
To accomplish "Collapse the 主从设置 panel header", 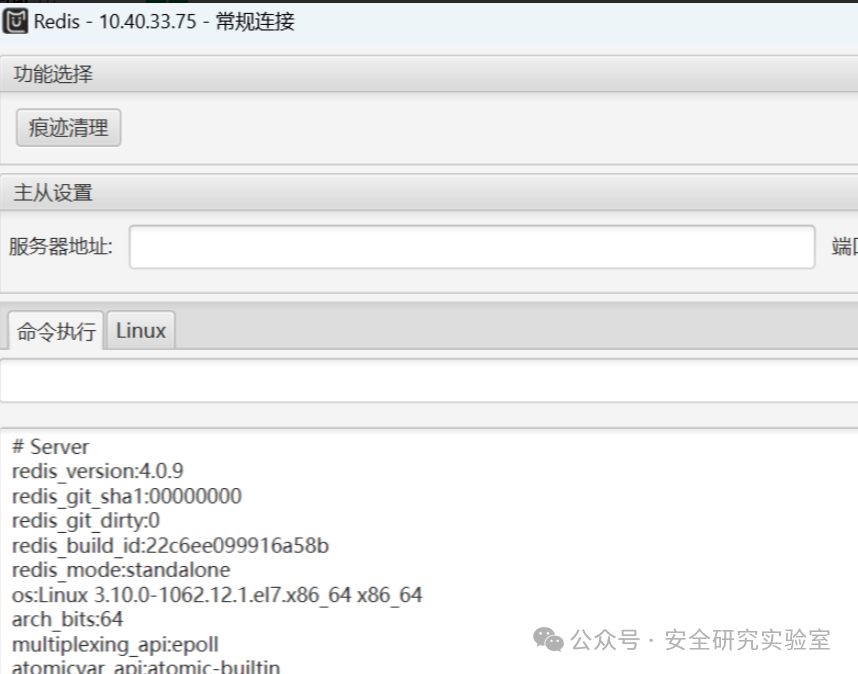I will click(429, 193).
